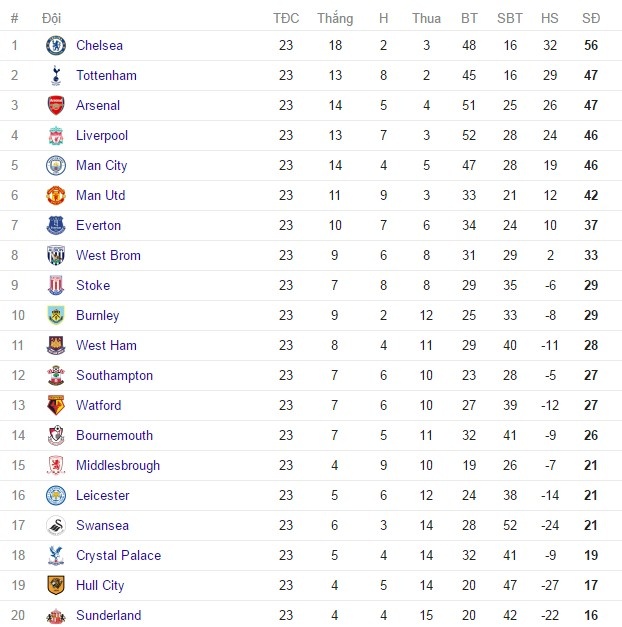622x627 pixels.
Task: Open the Middlesbrough team link
Action: (x=117, y=465)
